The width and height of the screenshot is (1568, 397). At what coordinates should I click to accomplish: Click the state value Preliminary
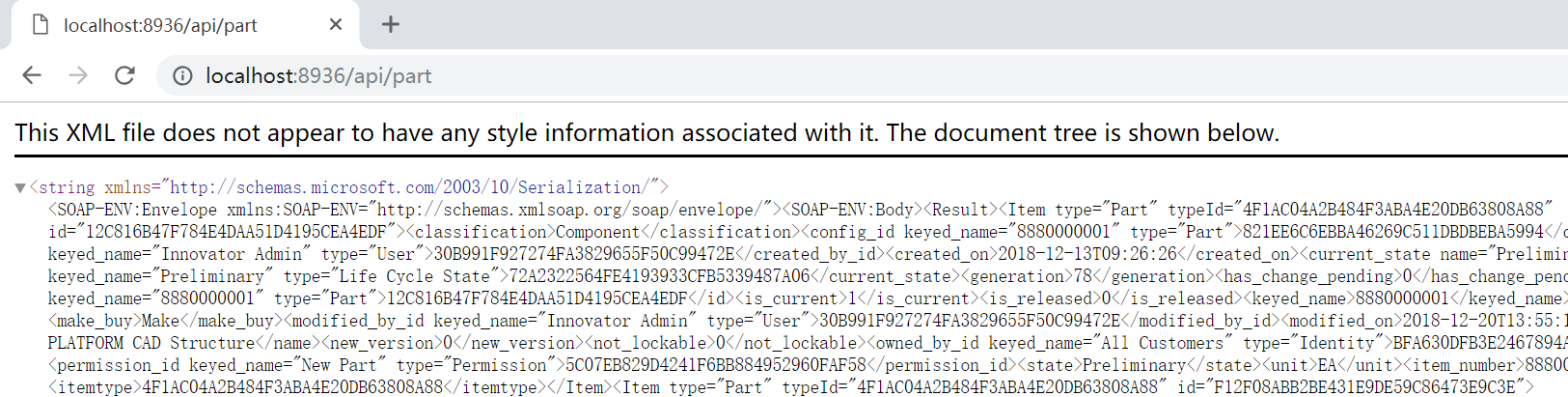[x=1134, y=365]
